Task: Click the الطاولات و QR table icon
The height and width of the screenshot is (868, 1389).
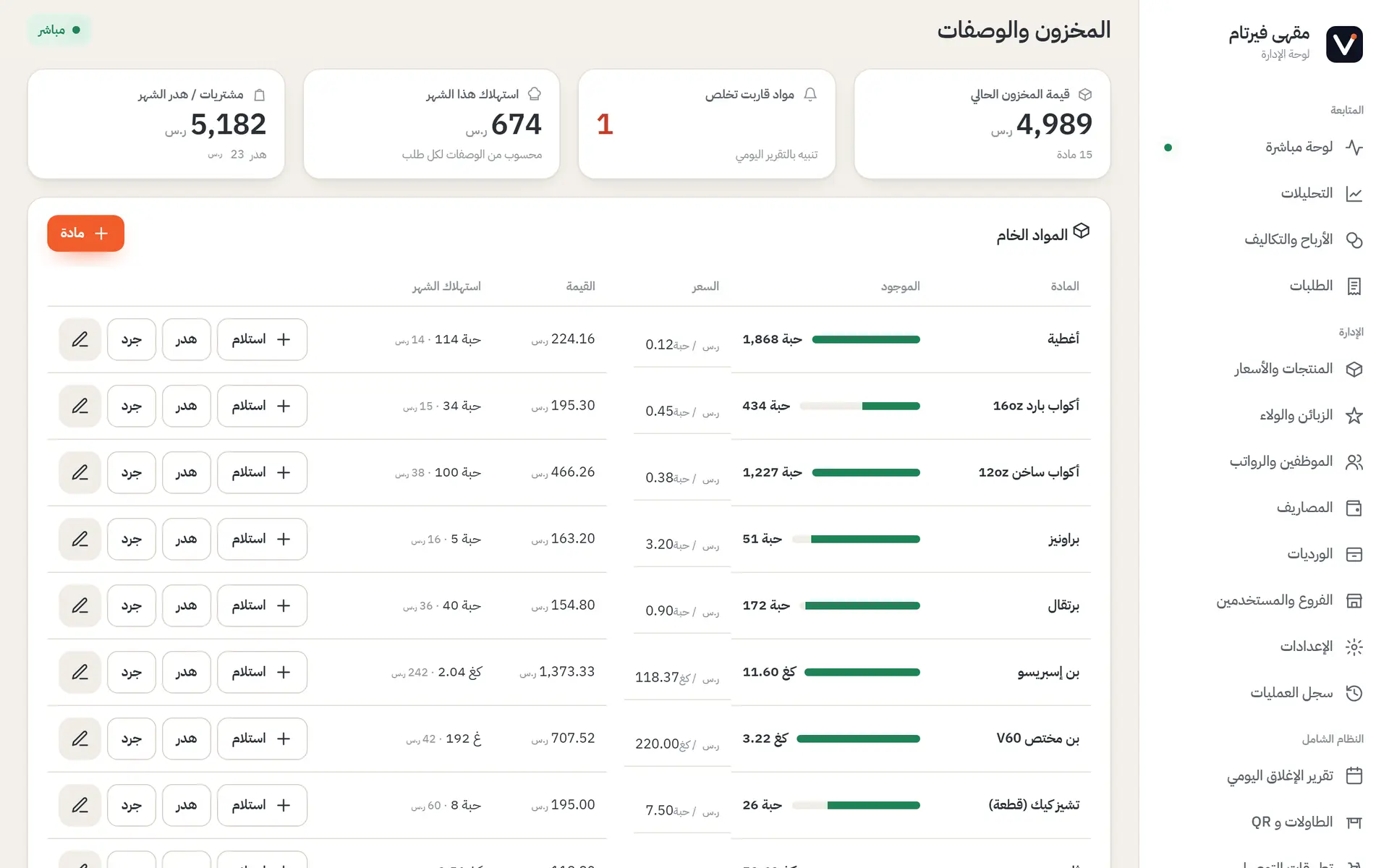Action: click(1354, 822)
